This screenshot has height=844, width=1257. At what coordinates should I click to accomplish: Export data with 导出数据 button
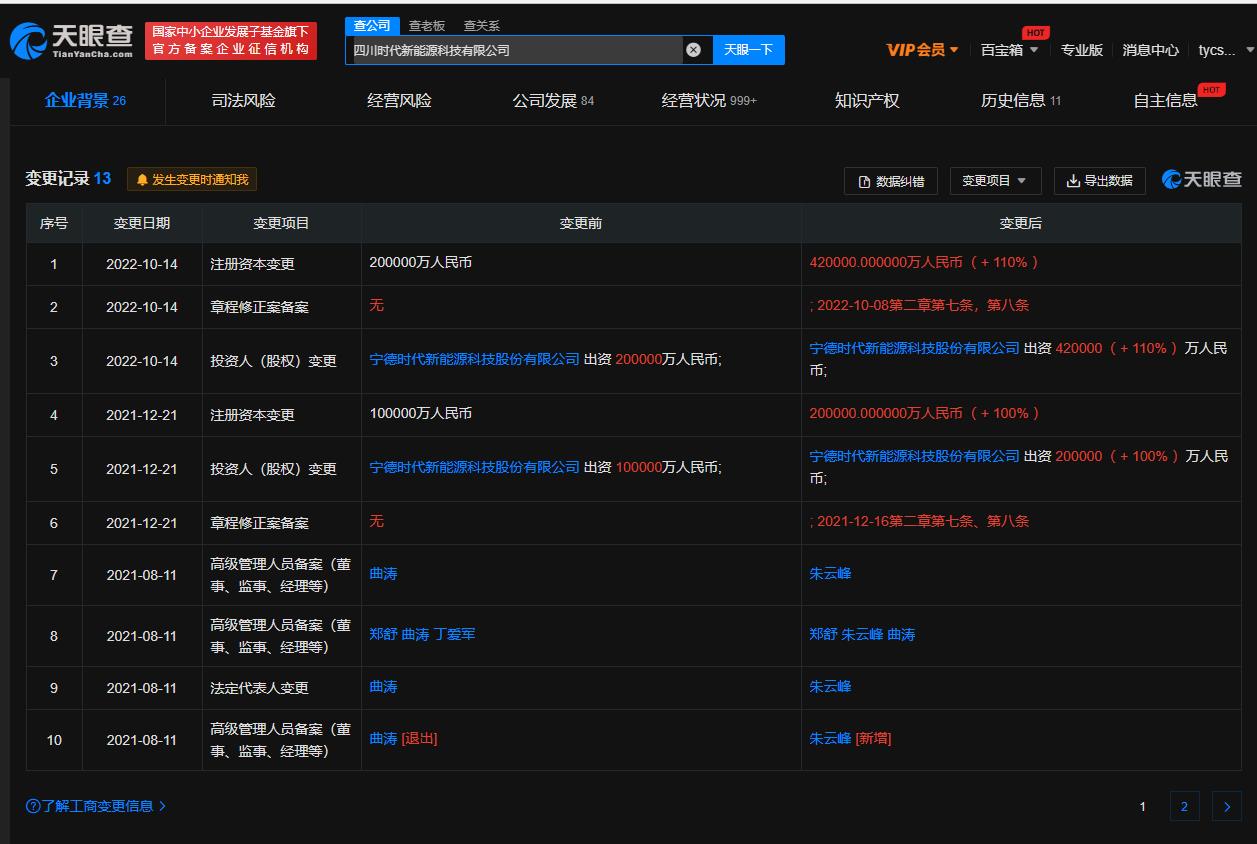click(1099, 181)
